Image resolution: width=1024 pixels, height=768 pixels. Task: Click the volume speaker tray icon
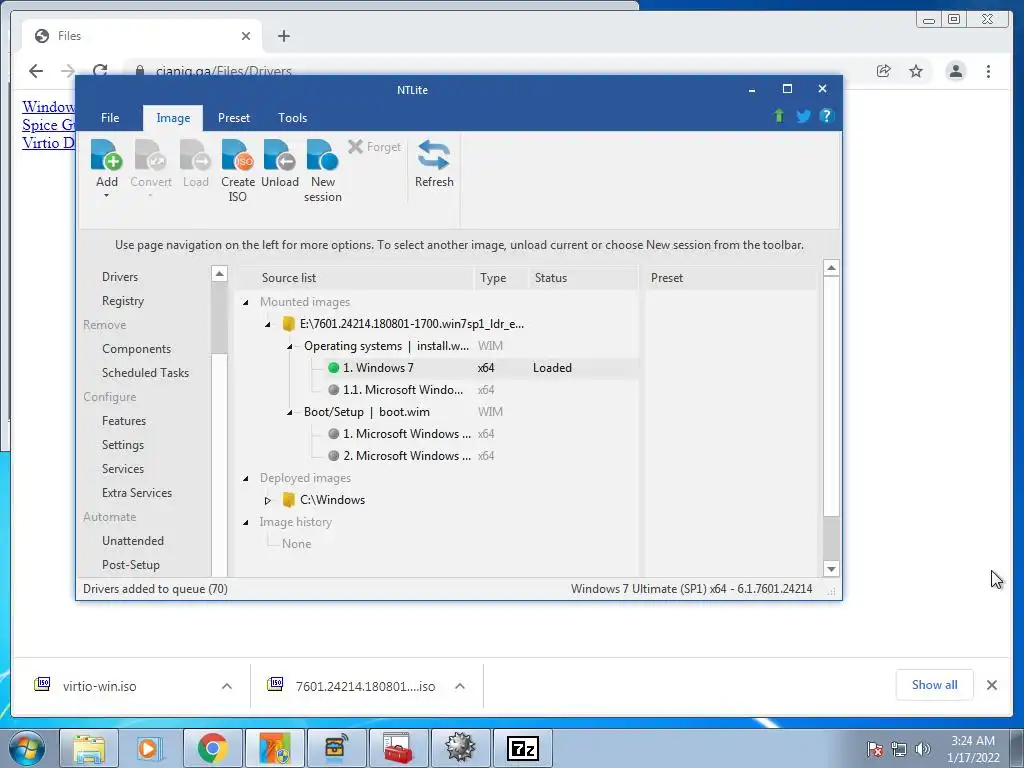(922, 748)
